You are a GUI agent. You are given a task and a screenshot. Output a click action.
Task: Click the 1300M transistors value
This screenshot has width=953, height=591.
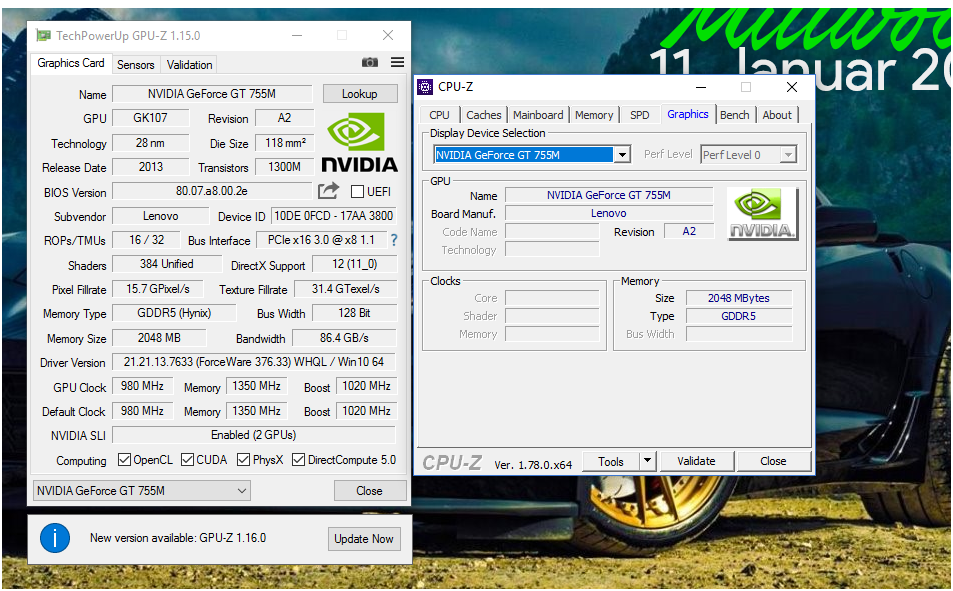[x=284, y=167]
